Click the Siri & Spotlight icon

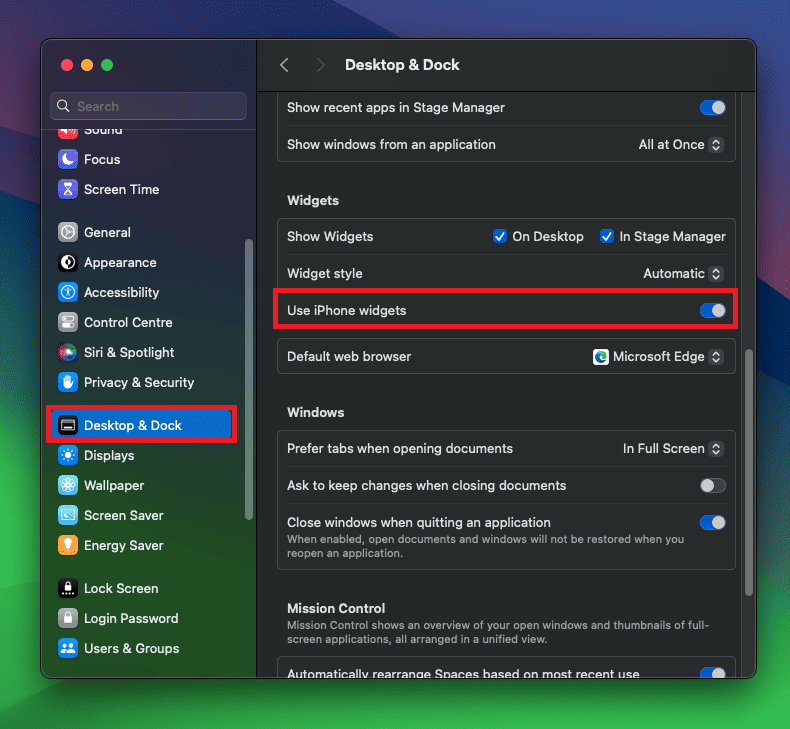[68, 352]
